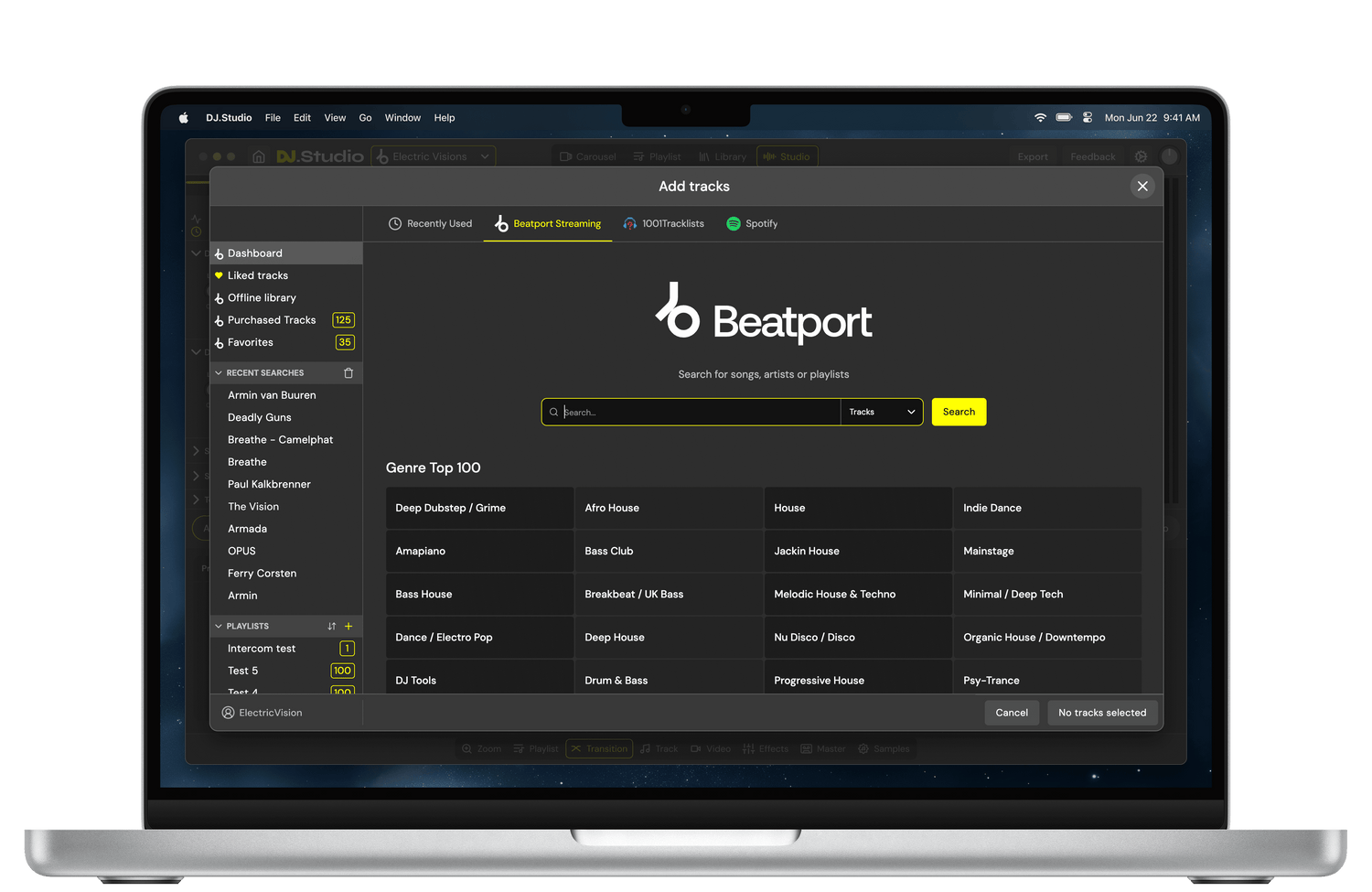Click the trash icon beside Recent Searches

point(348,373)
